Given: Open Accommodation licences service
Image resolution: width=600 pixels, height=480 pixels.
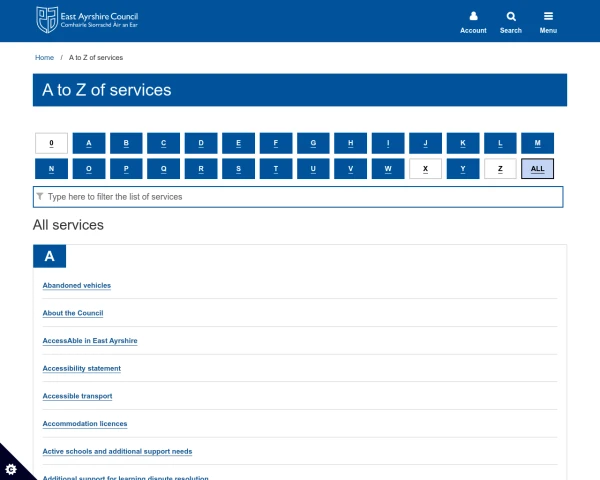Looking at the screenshot, I should click(84, 424).
